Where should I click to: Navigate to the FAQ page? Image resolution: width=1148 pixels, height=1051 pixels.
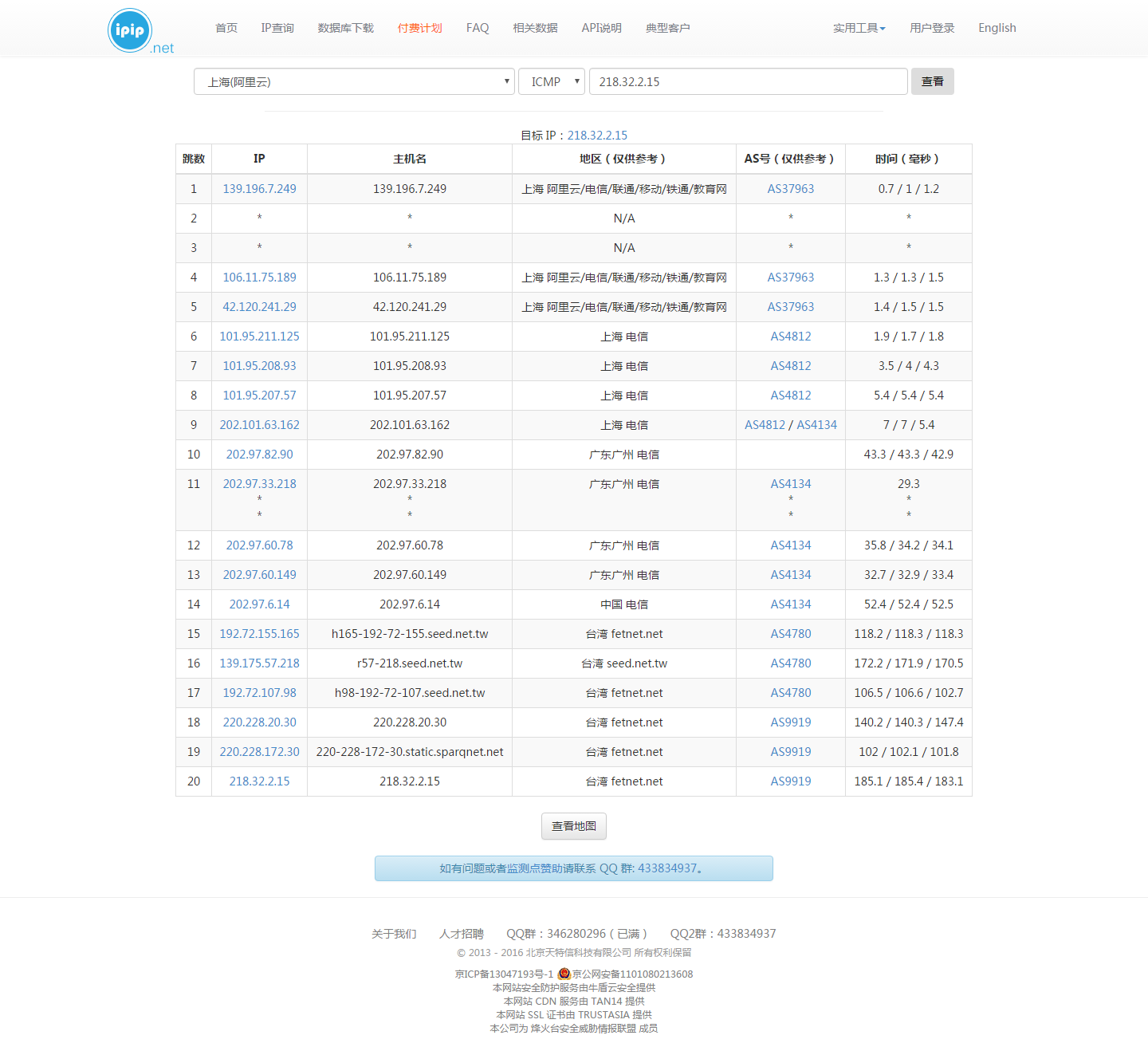click(478, 28)
